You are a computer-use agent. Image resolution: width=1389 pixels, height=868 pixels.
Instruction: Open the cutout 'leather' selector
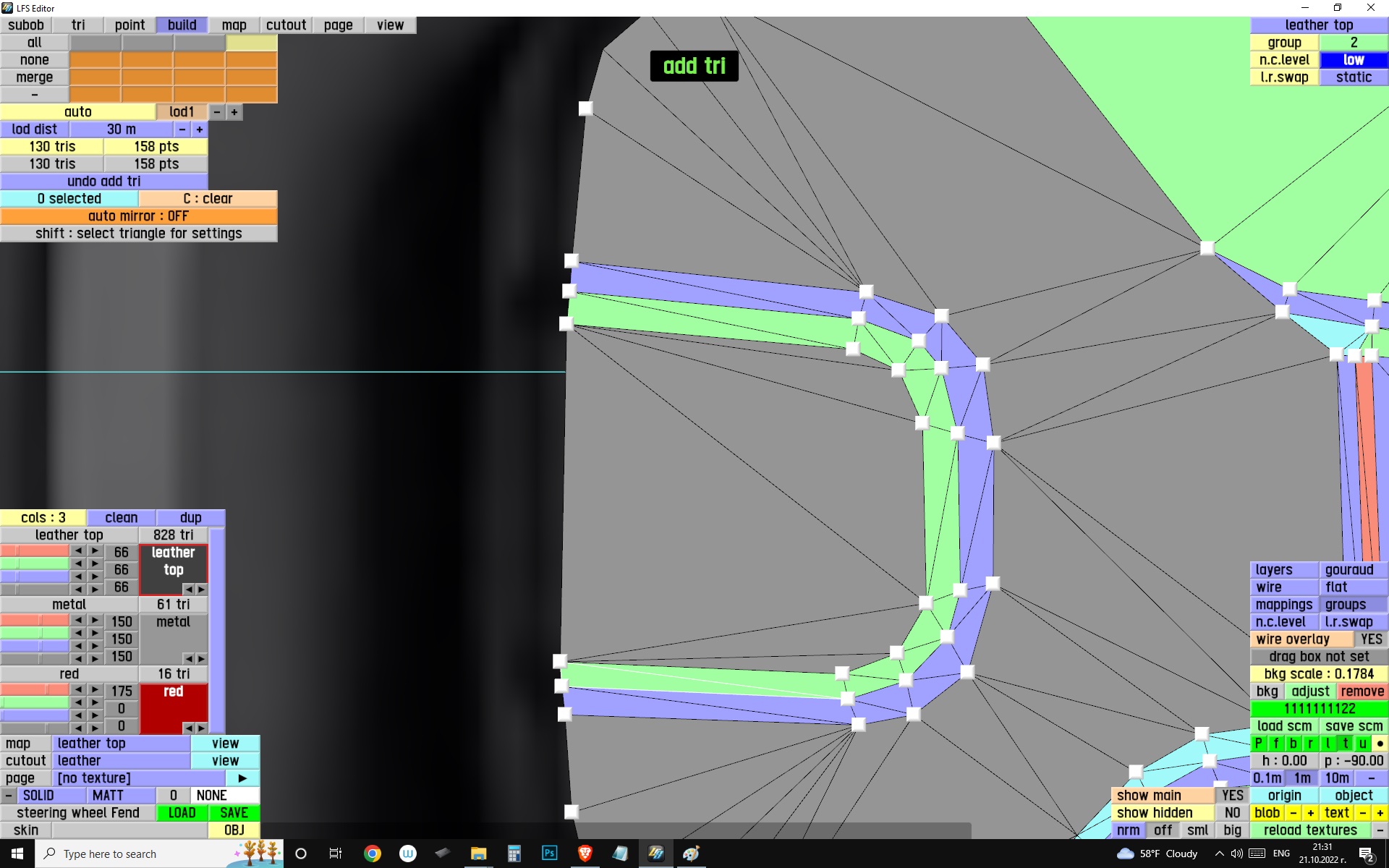tap(121, 761)
